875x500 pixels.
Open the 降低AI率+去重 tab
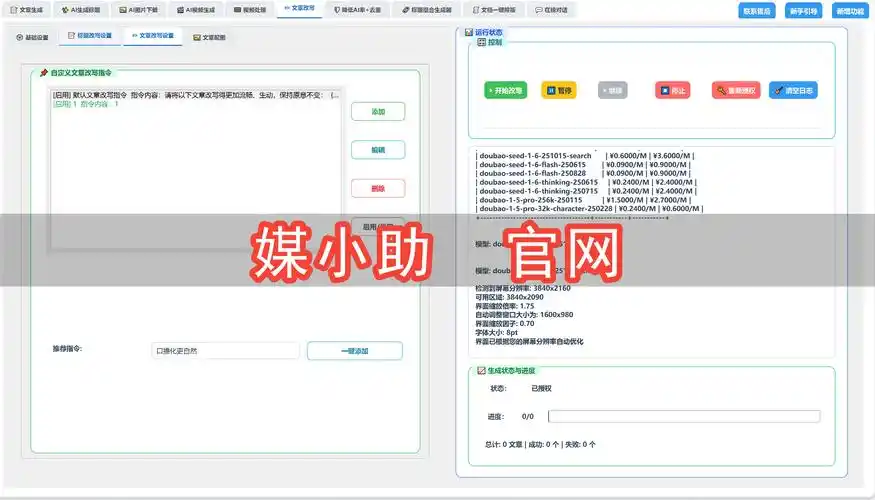point(357,9)
